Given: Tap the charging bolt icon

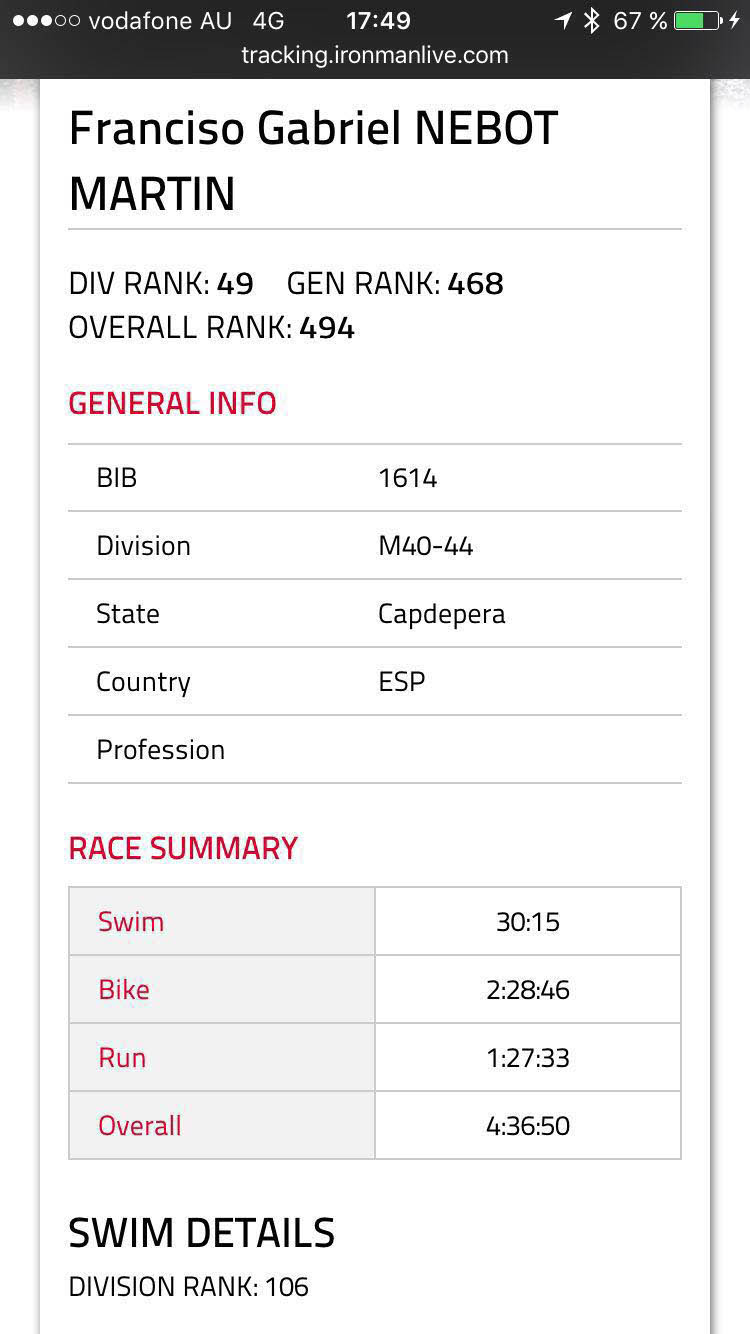Looking at the screenshot, I should coord(735,21).
